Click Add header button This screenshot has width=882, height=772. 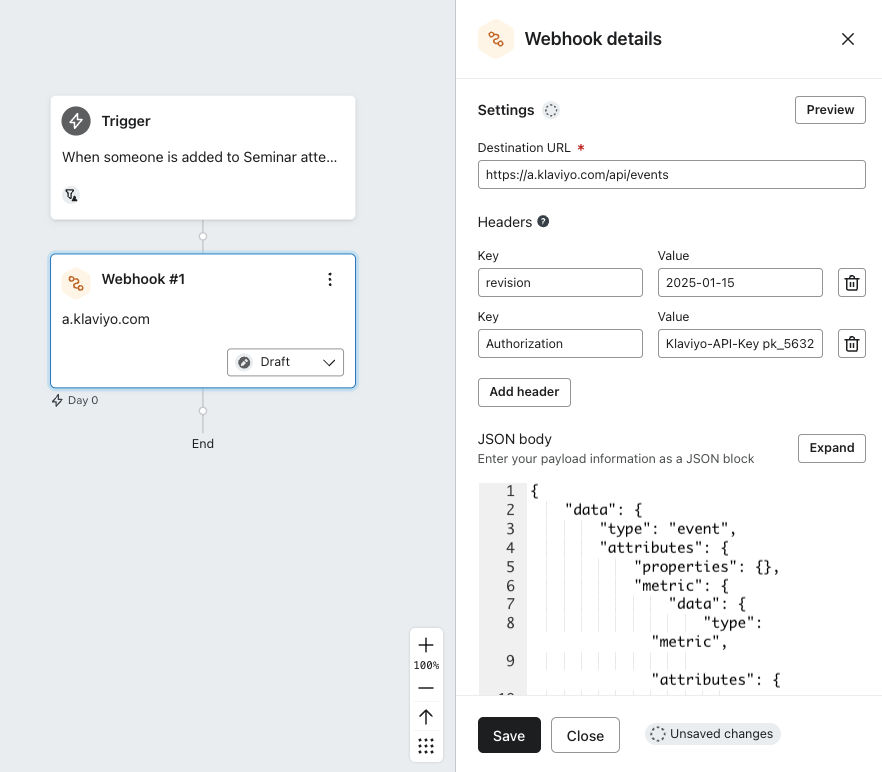coord(524,392)
